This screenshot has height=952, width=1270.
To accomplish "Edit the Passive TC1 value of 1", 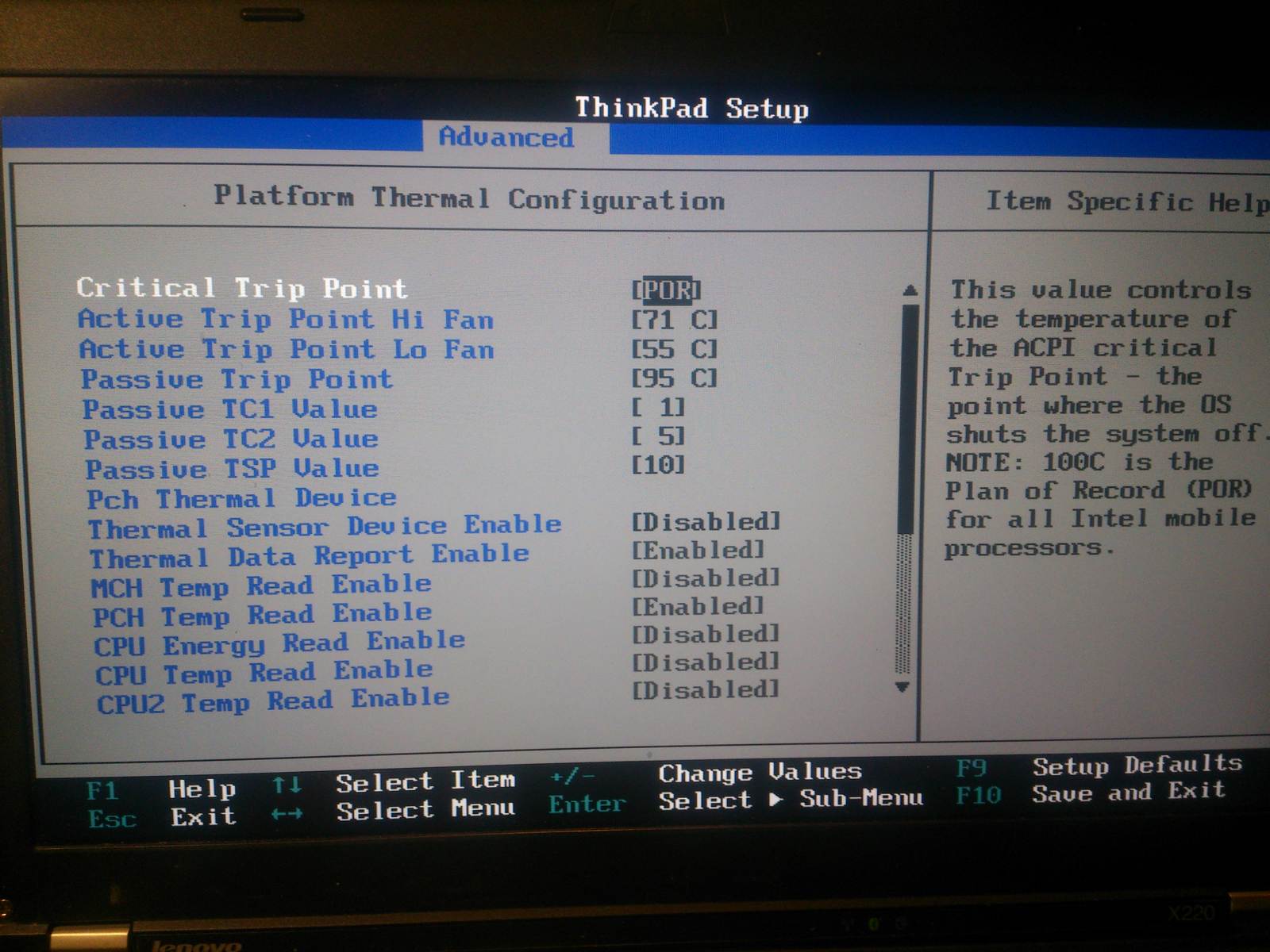I will point(658,407).
